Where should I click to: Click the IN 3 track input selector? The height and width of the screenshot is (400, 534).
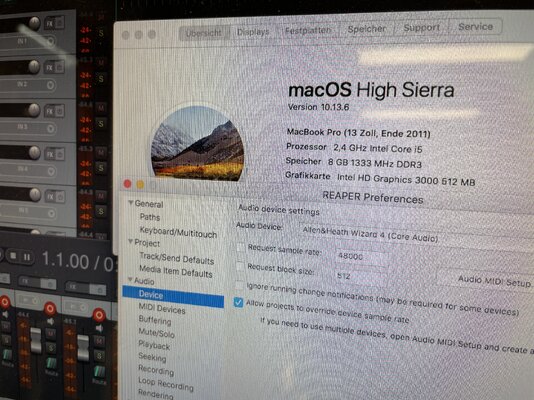click(x=29, y=128)
